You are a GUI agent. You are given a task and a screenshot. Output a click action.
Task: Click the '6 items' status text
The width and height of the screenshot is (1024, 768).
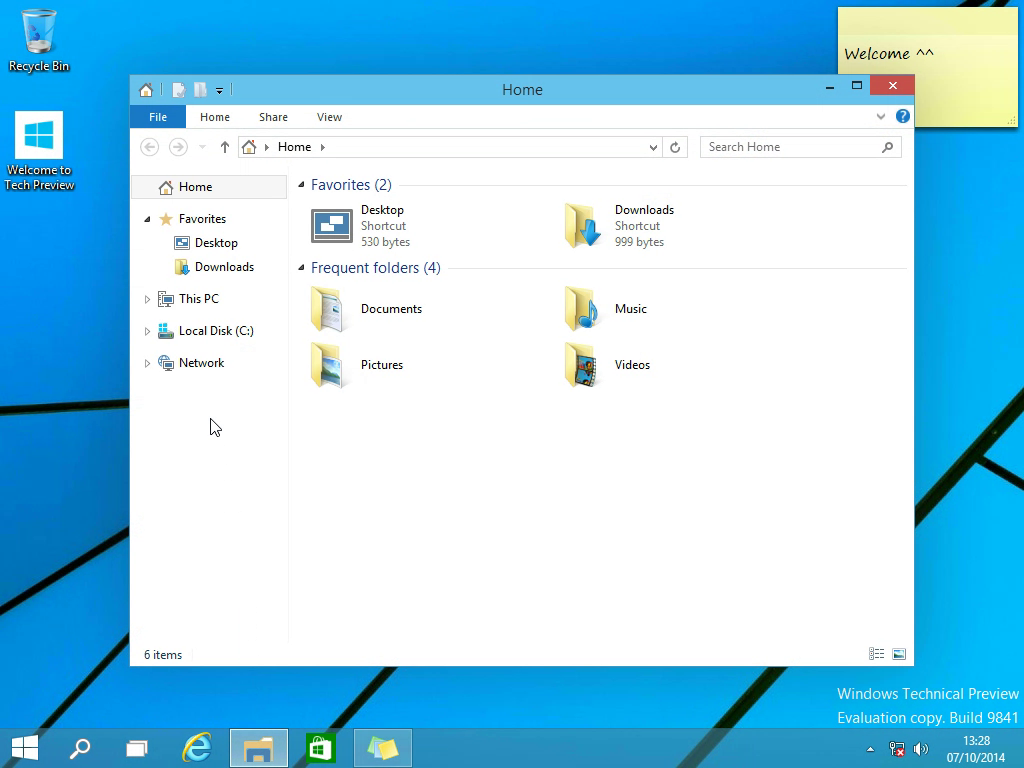163,654
